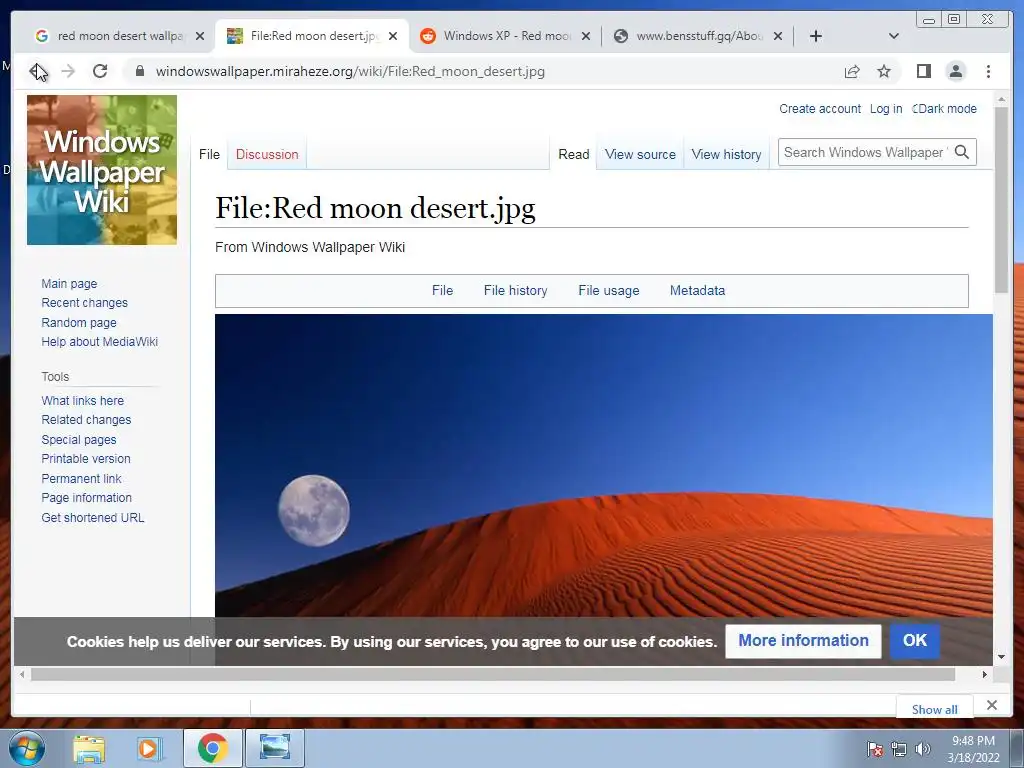
Task: Open the Main page sidebar link
Action: pyautogui.click(x=69, y=283)
